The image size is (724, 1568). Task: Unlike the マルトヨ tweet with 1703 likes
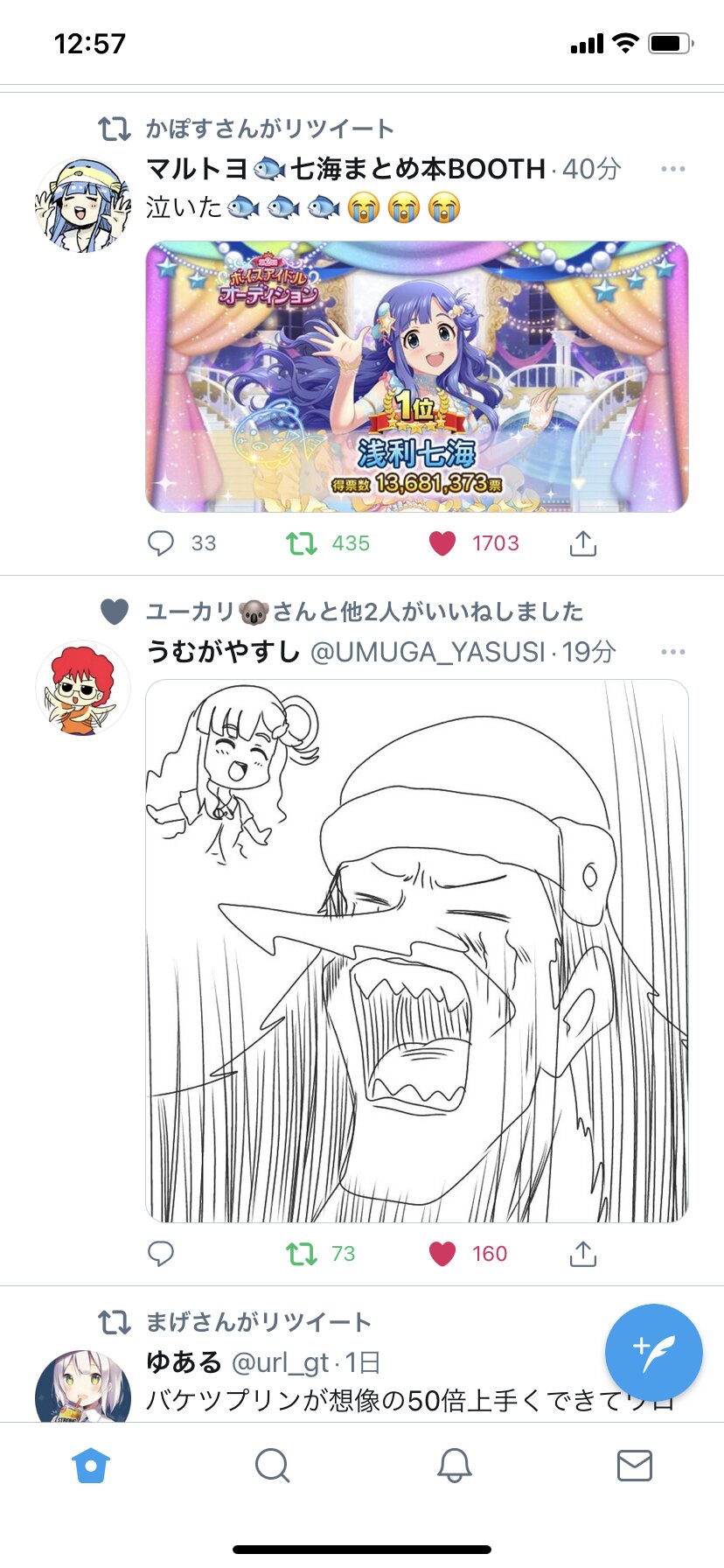point(442,543)
